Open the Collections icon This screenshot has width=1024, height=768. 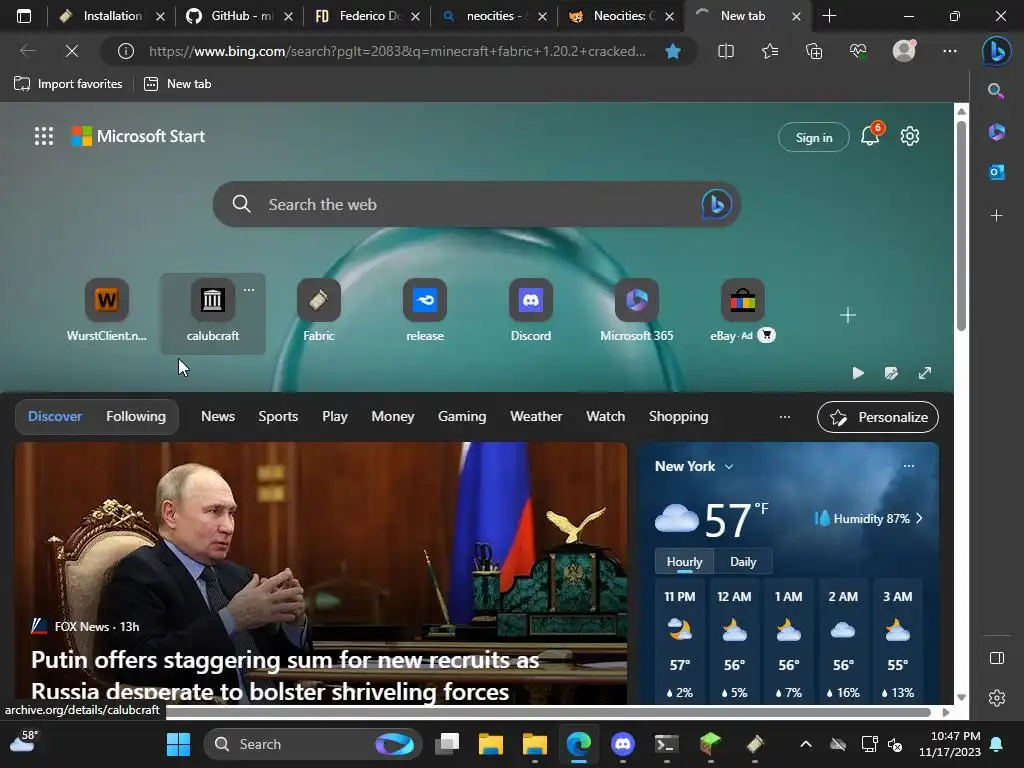coord(814,51)
